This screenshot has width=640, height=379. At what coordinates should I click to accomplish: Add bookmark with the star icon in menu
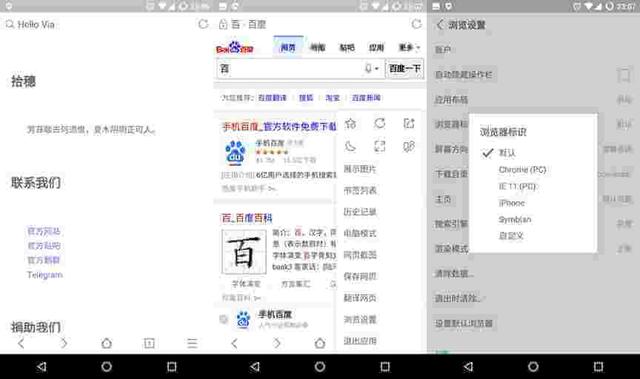point(351,123)
